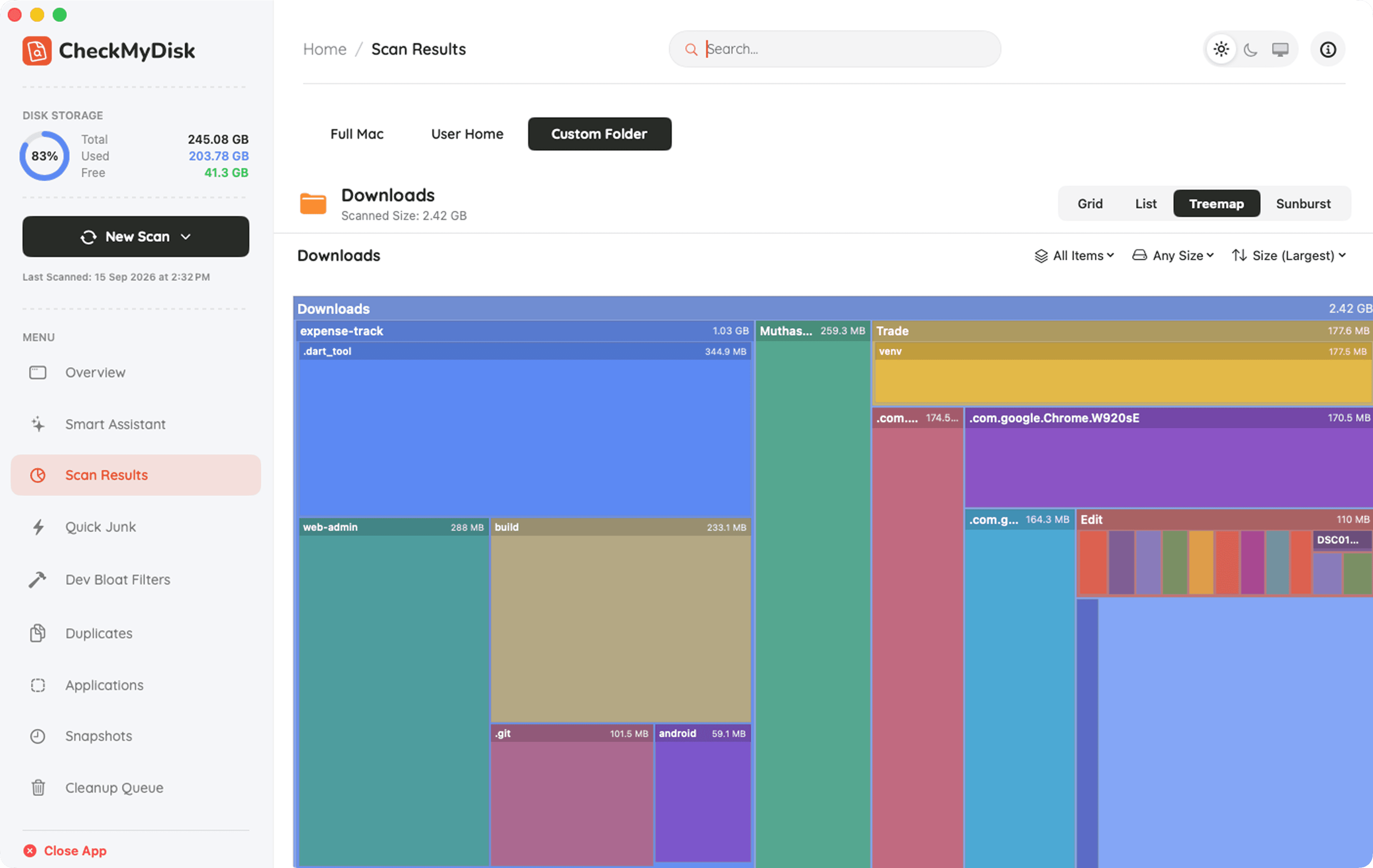Open Snapshots clock icon
This screenshot has width=1373, height=868.
38,736
